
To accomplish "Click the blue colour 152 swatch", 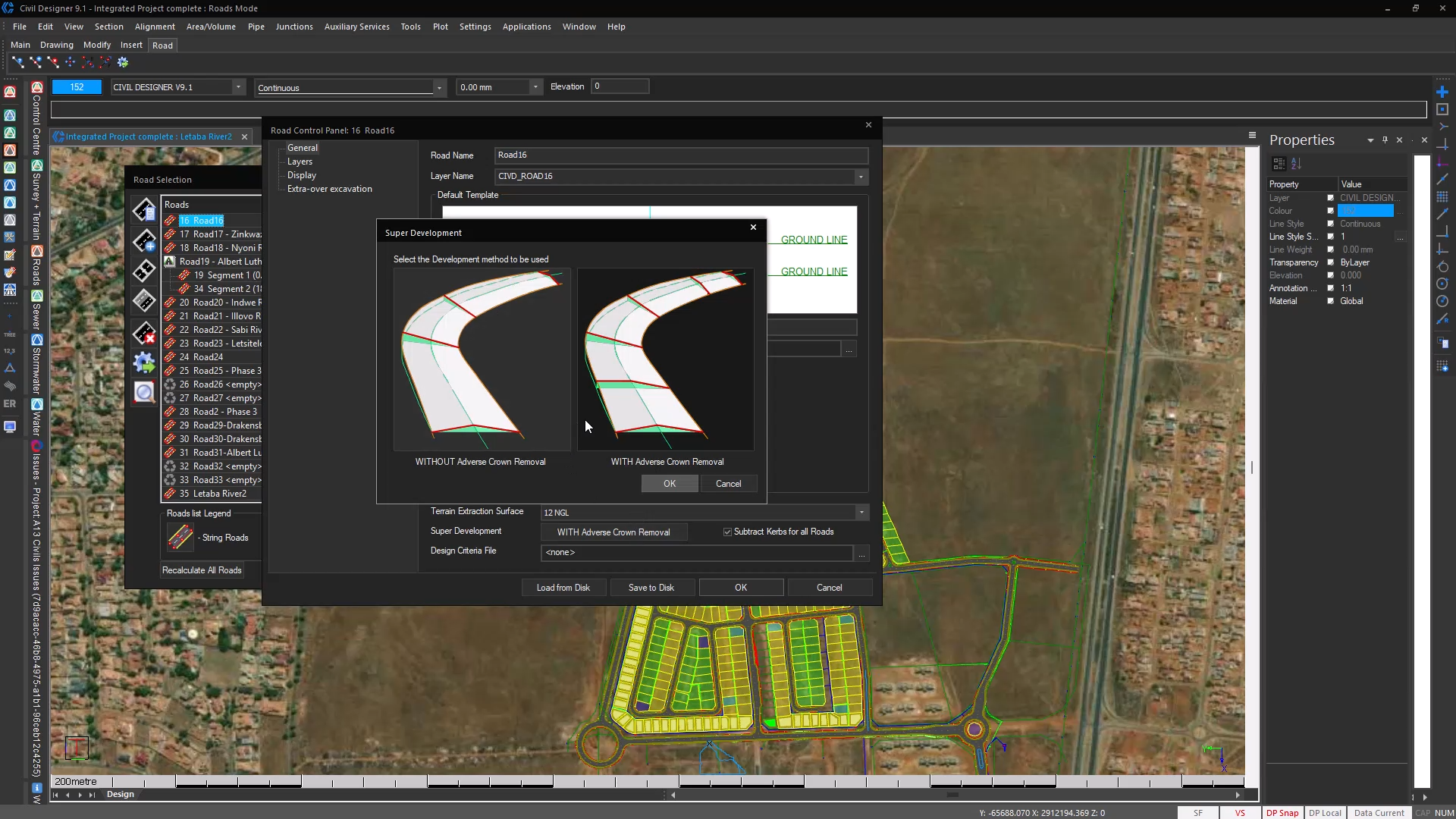I will tap(77, 87).
